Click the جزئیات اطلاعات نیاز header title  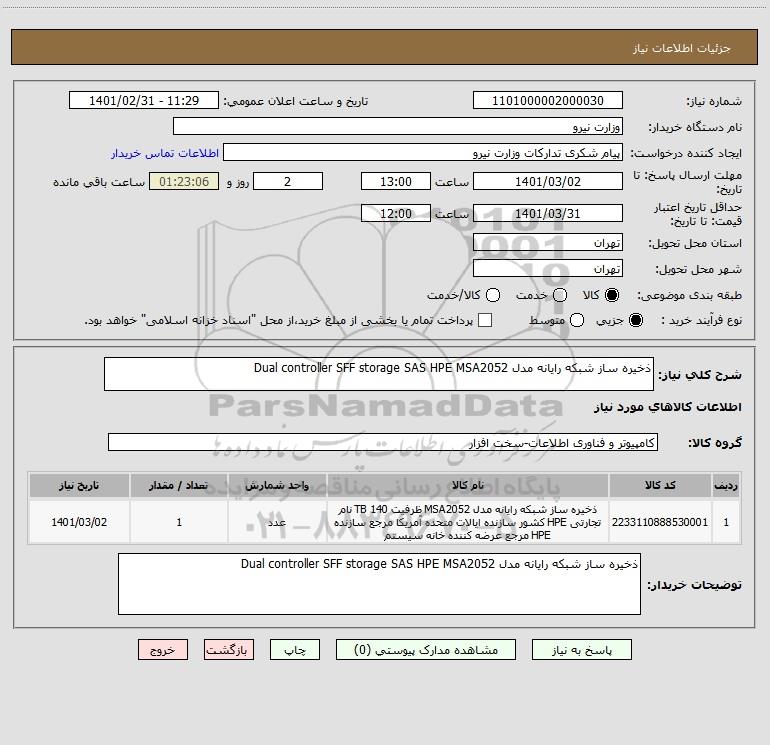tap(682, 48)
